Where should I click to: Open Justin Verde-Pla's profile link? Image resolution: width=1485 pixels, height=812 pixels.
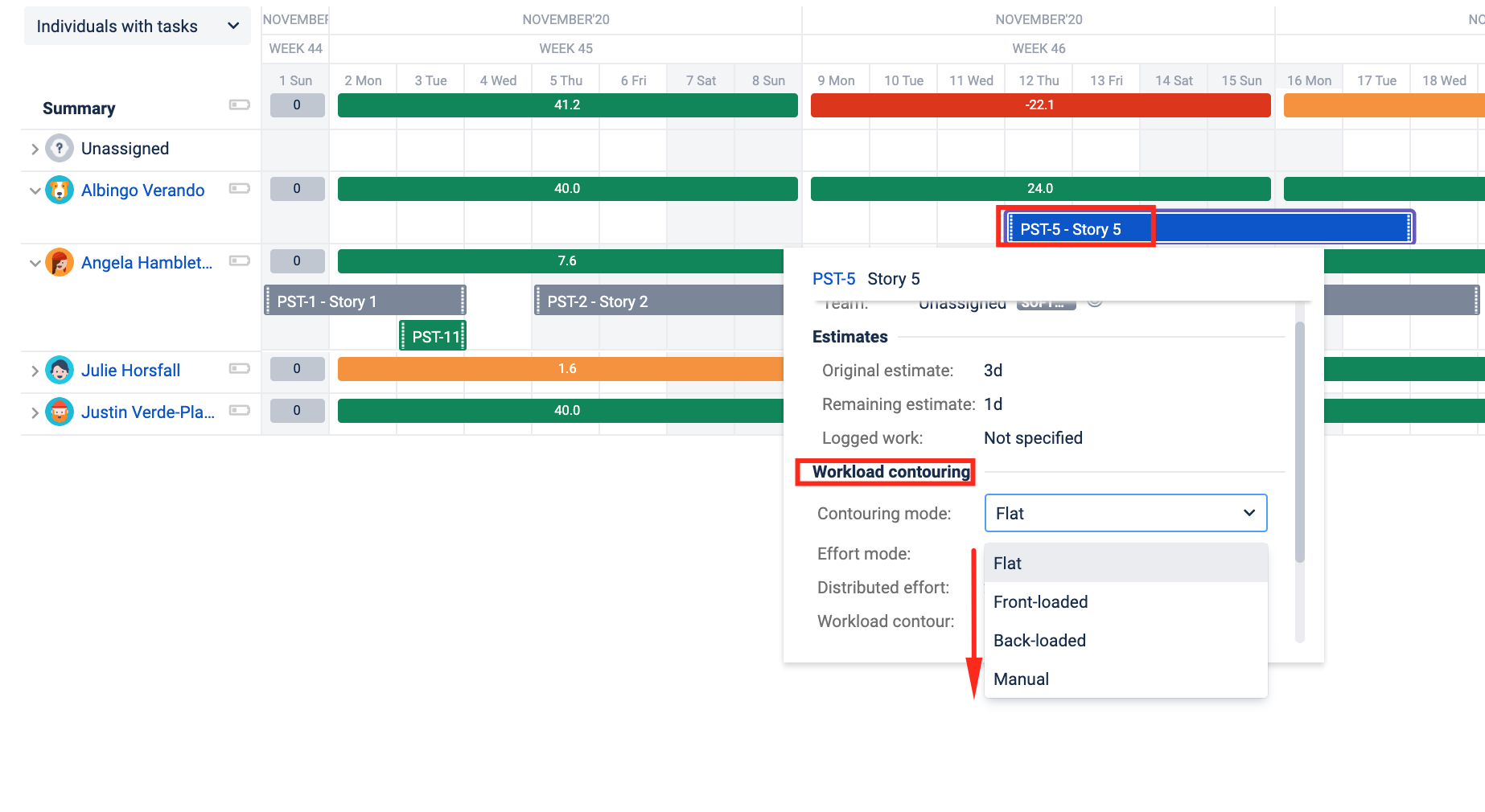click(148, 412)
